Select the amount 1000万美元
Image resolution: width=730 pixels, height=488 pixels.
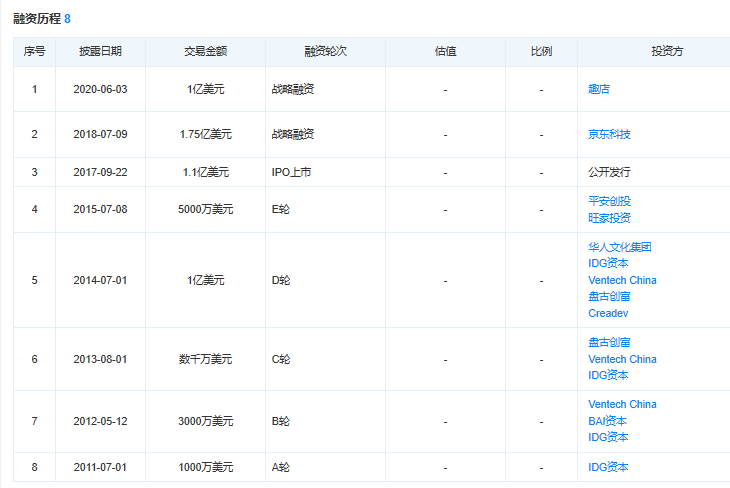point(205,467)
